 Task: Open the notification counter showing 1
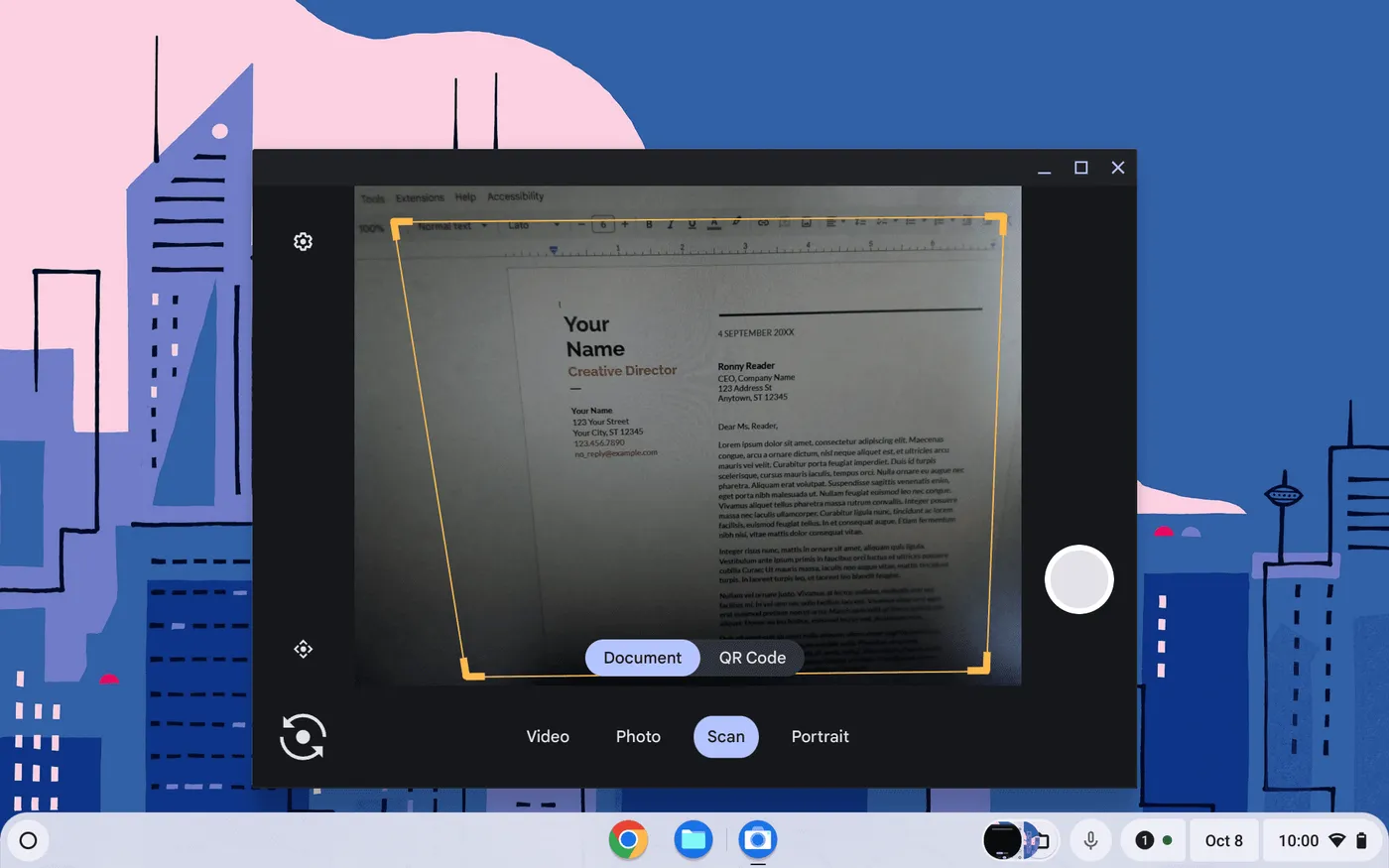point(1144,840)
